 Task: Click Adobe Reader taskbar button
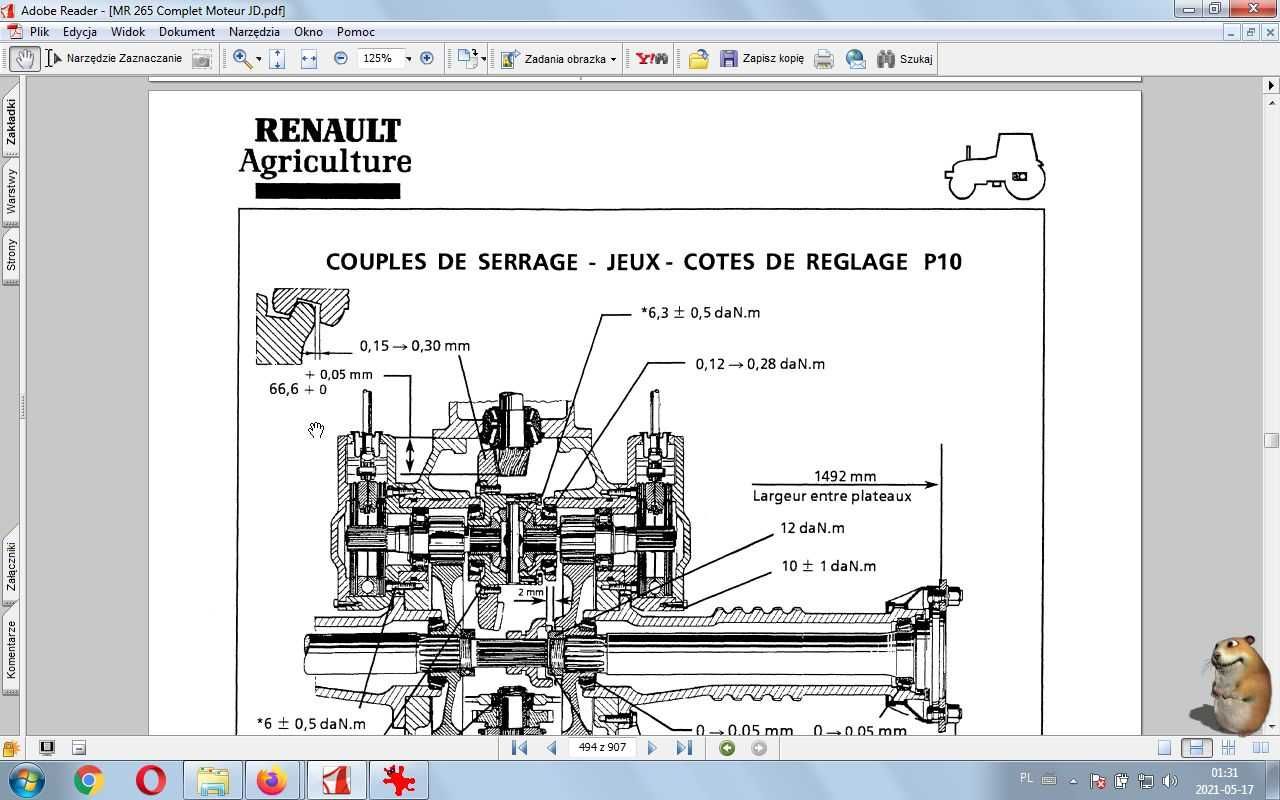[x=335, y=780]
